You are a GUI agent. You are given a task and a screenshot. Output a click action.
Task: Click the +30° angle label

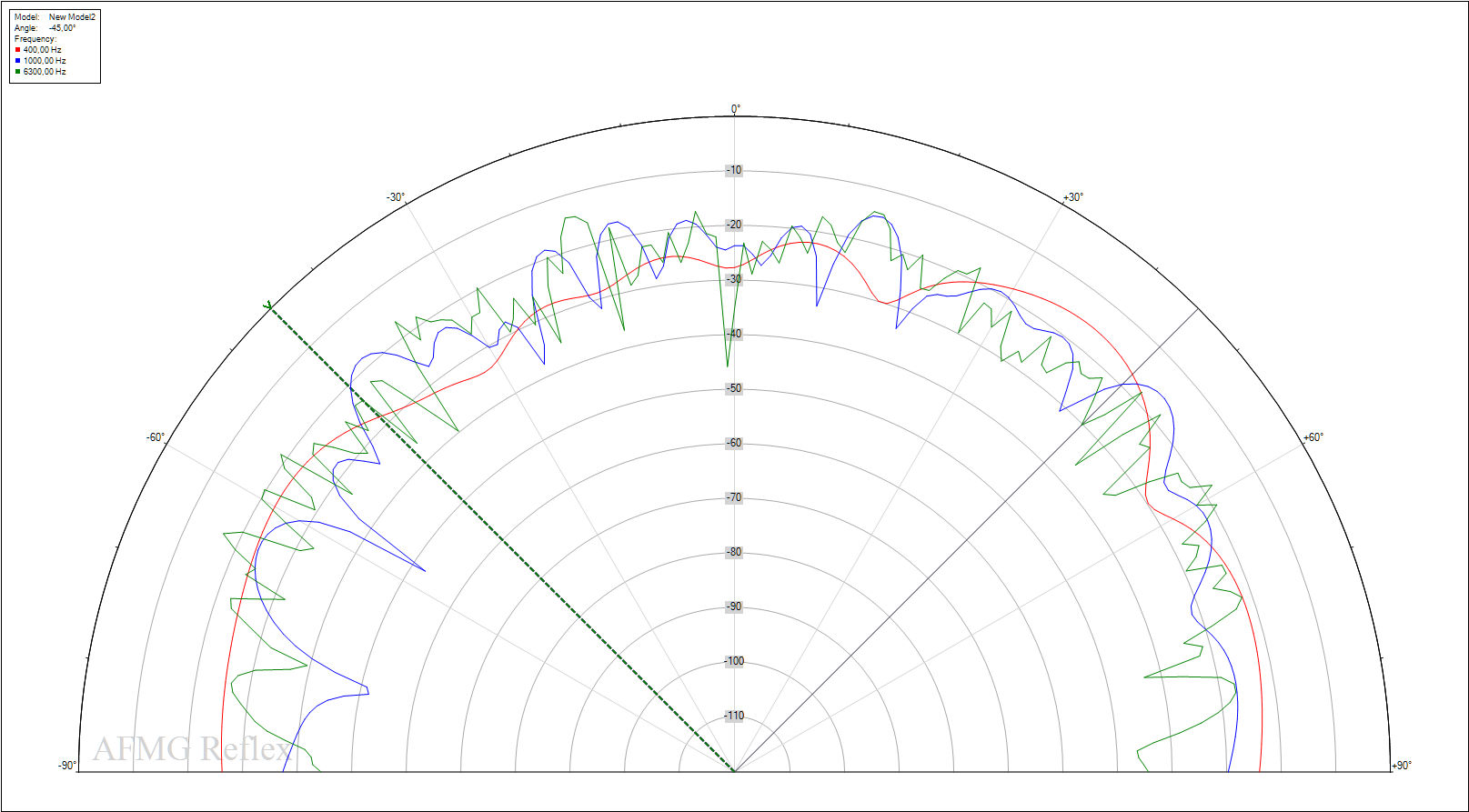tap(1073, 197)
